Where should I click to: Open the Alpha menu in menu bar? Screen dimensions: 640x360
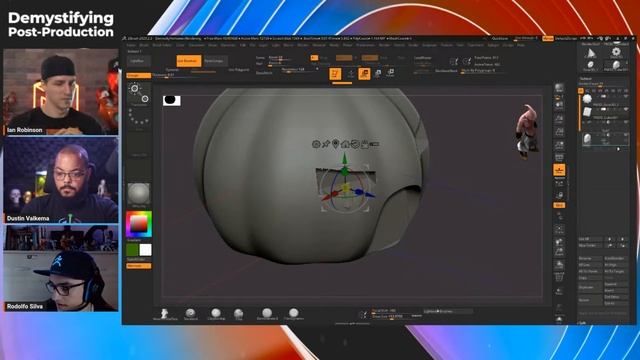point(131,45)
